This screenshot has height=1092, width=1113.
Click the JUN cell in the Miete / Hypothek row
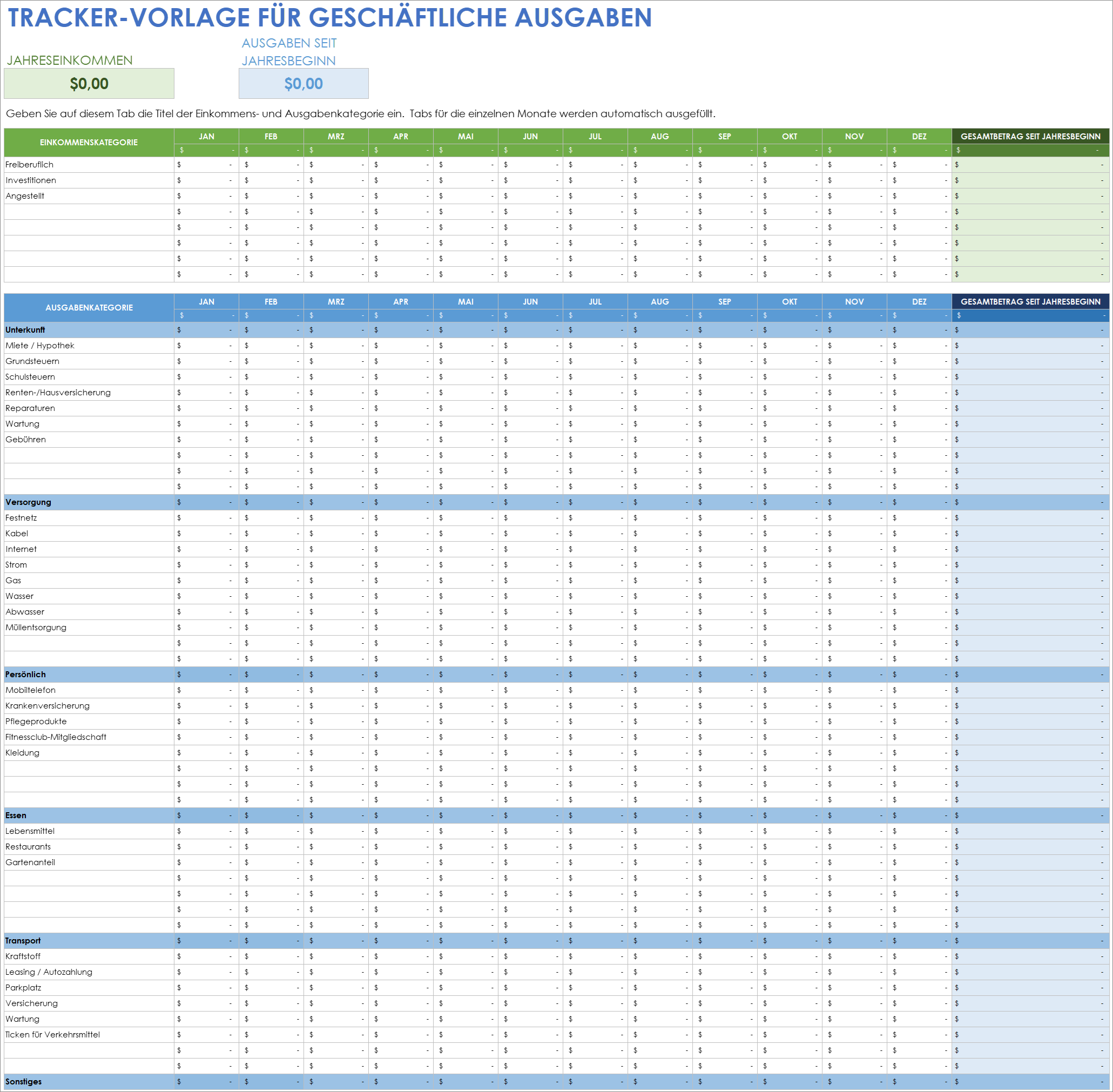pyautogui.click(x=530, y=346)
